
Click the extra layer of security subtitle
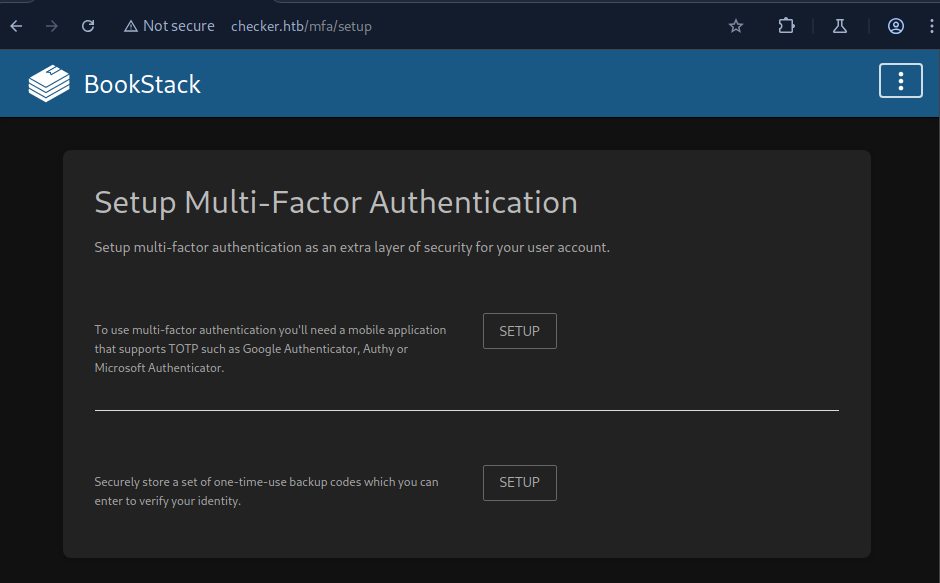351,247
